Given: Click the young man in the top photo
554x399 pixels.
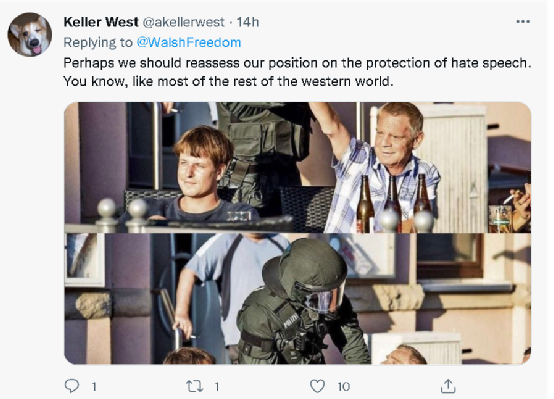Looking at the screenshot, I should click(198, 173).
